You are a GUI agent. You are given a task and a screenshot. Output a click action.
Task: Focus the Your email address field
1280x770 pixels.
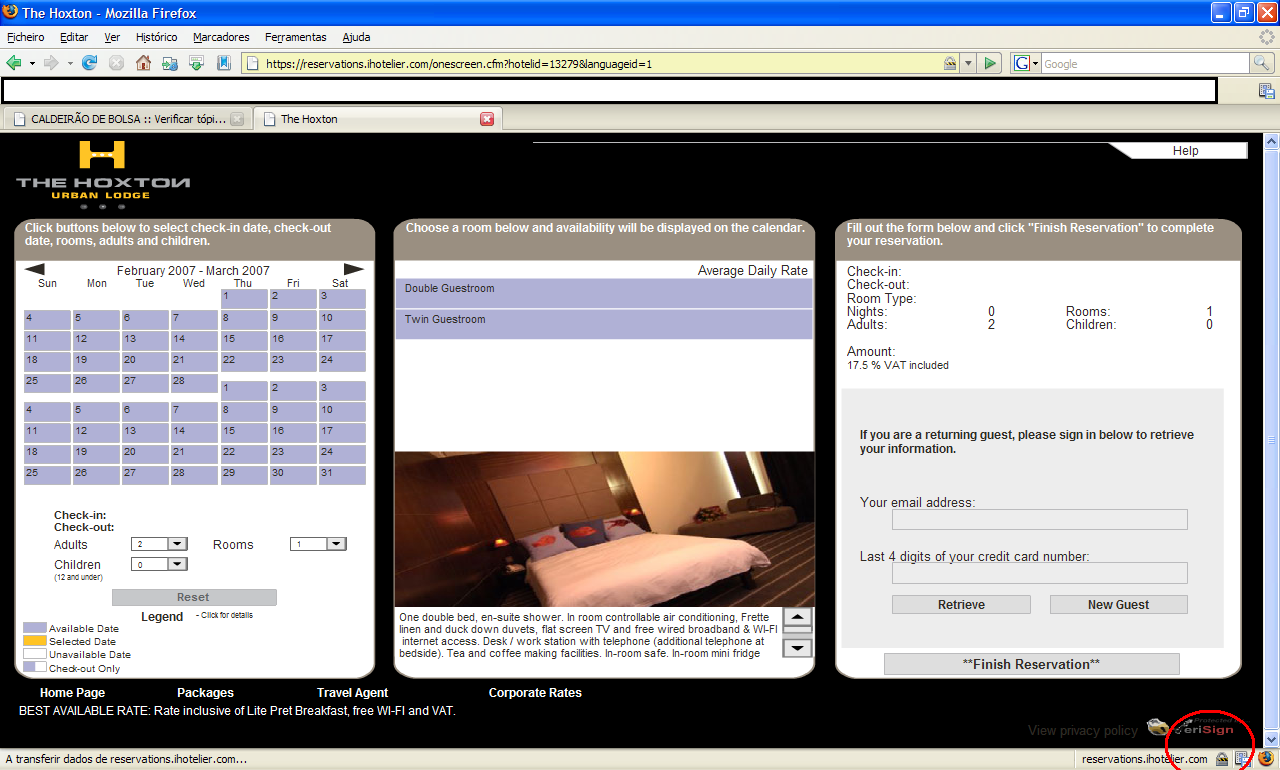click(x=1040, y=519)
